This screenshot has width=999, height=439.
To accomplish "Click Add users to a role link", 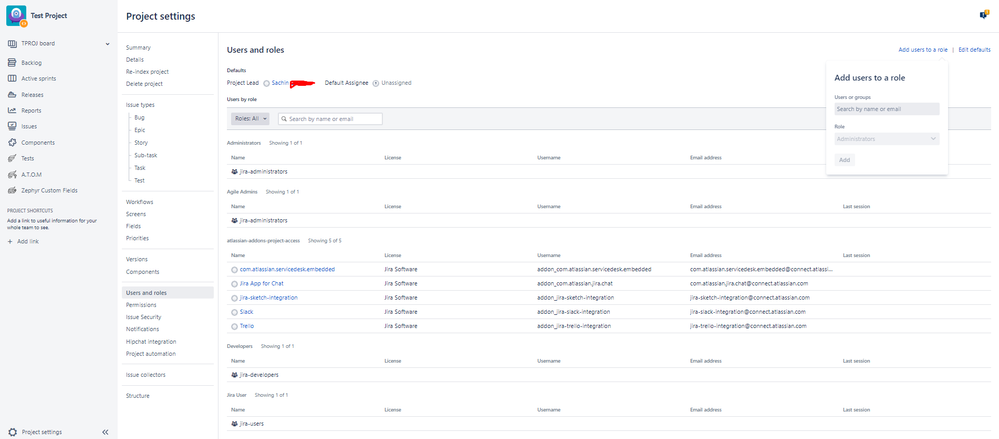I will (923, 50).
